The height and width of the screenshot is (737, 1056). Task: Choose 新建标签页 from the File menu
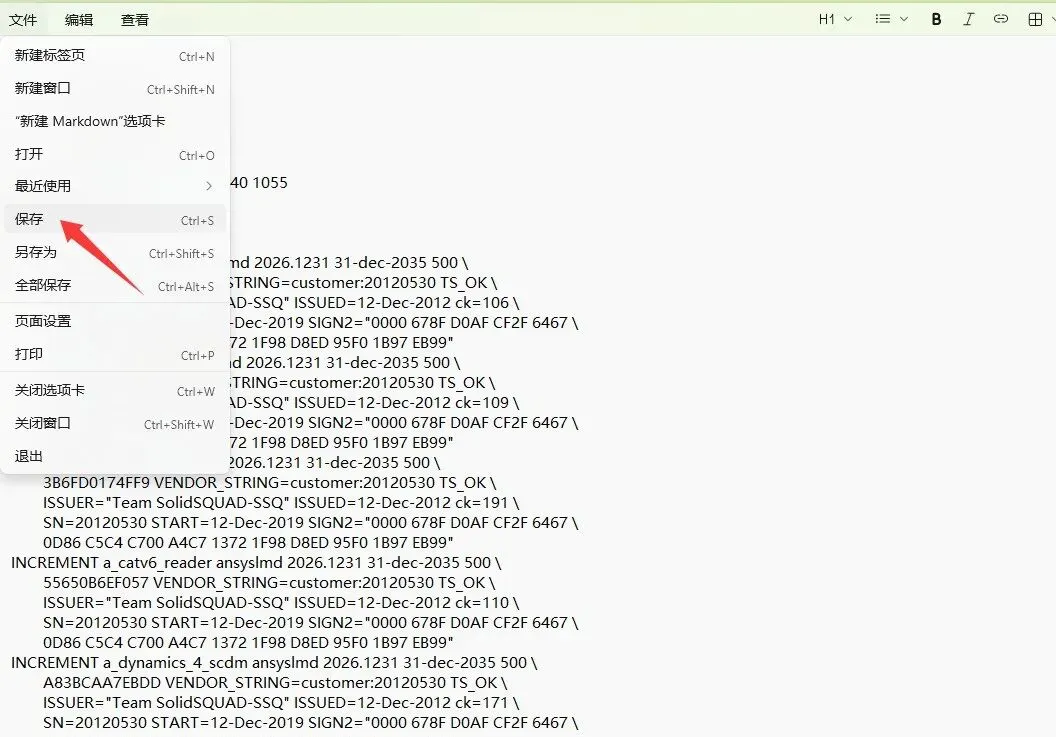click(x=115, y=56)
